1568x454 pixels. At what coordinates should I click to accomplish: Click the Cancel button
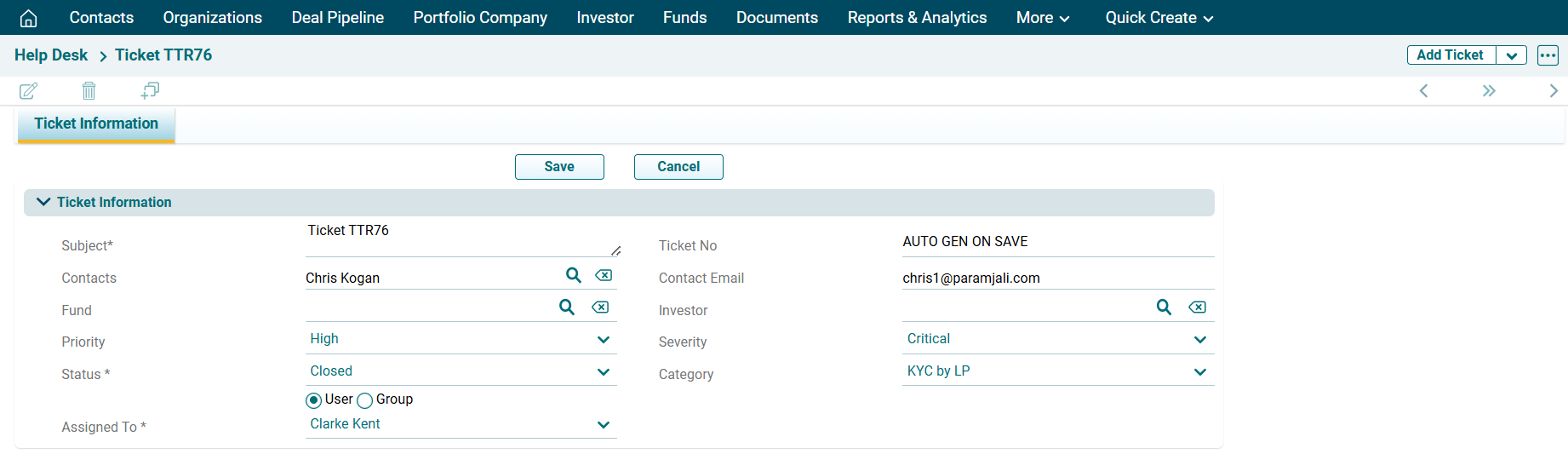pyautogui.click(x=678, y=167)
